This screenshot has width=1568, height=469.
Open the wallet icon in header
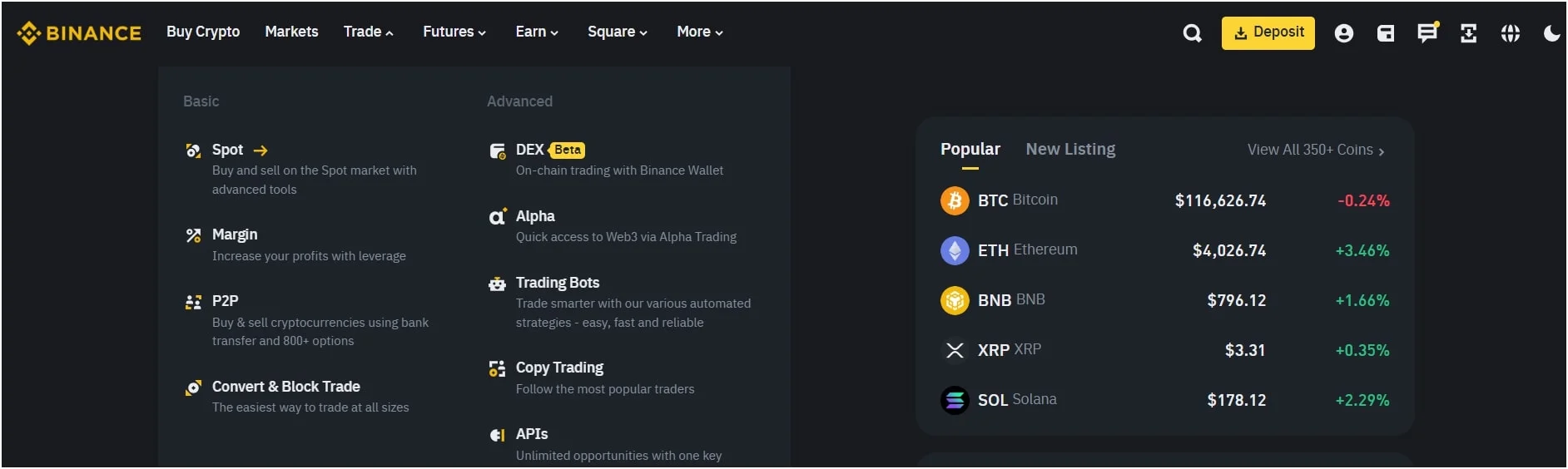point(1385,33)
